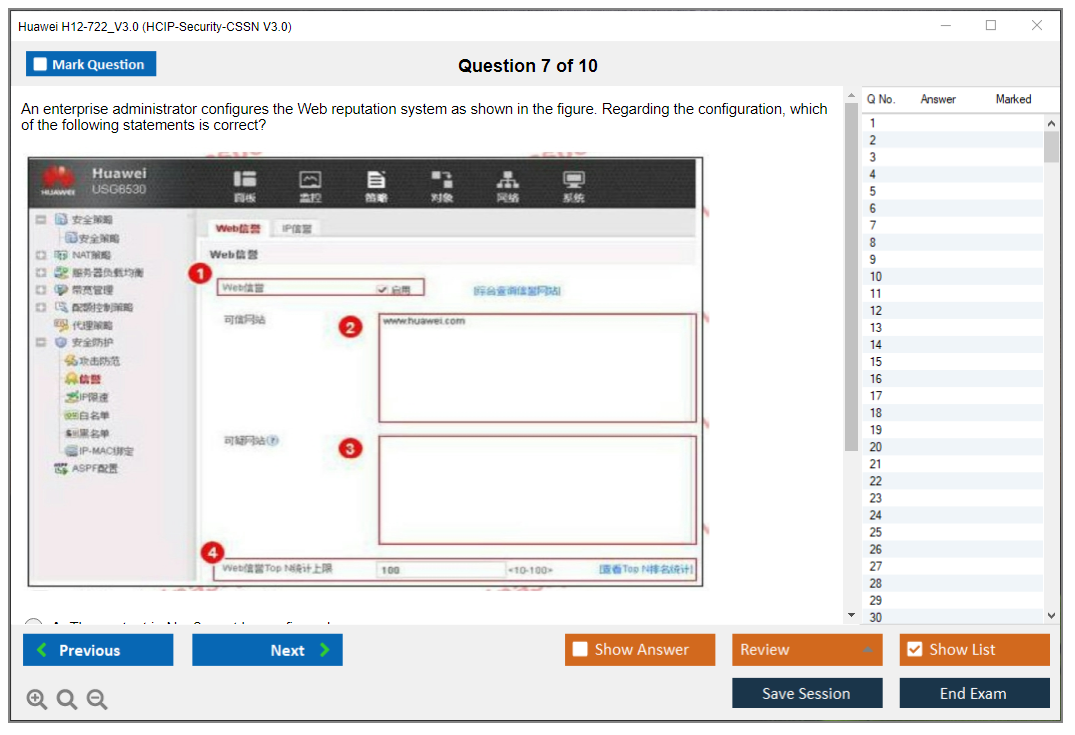The image size is (1075, 735).
Task: Enable the Show Answer checkbox
Action: point(580,650)
